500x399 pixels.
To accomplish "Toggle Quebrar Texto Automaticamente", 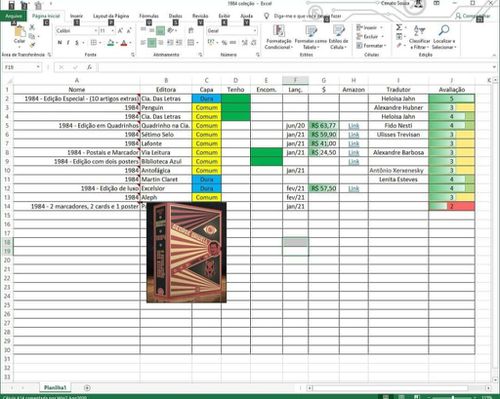I will tap(191, 31).
